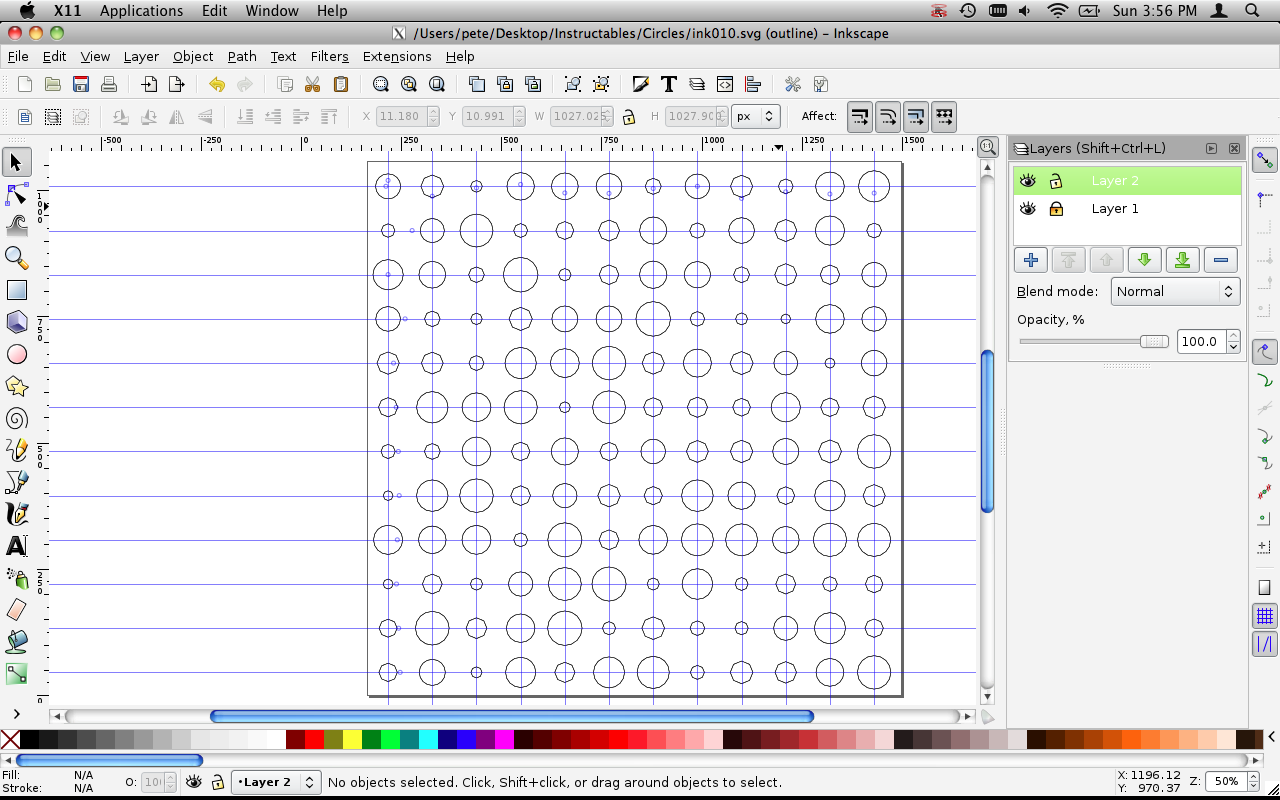Click the layer Opacity slider
Screen dimensions: 1280x800
pos(1094,342)
